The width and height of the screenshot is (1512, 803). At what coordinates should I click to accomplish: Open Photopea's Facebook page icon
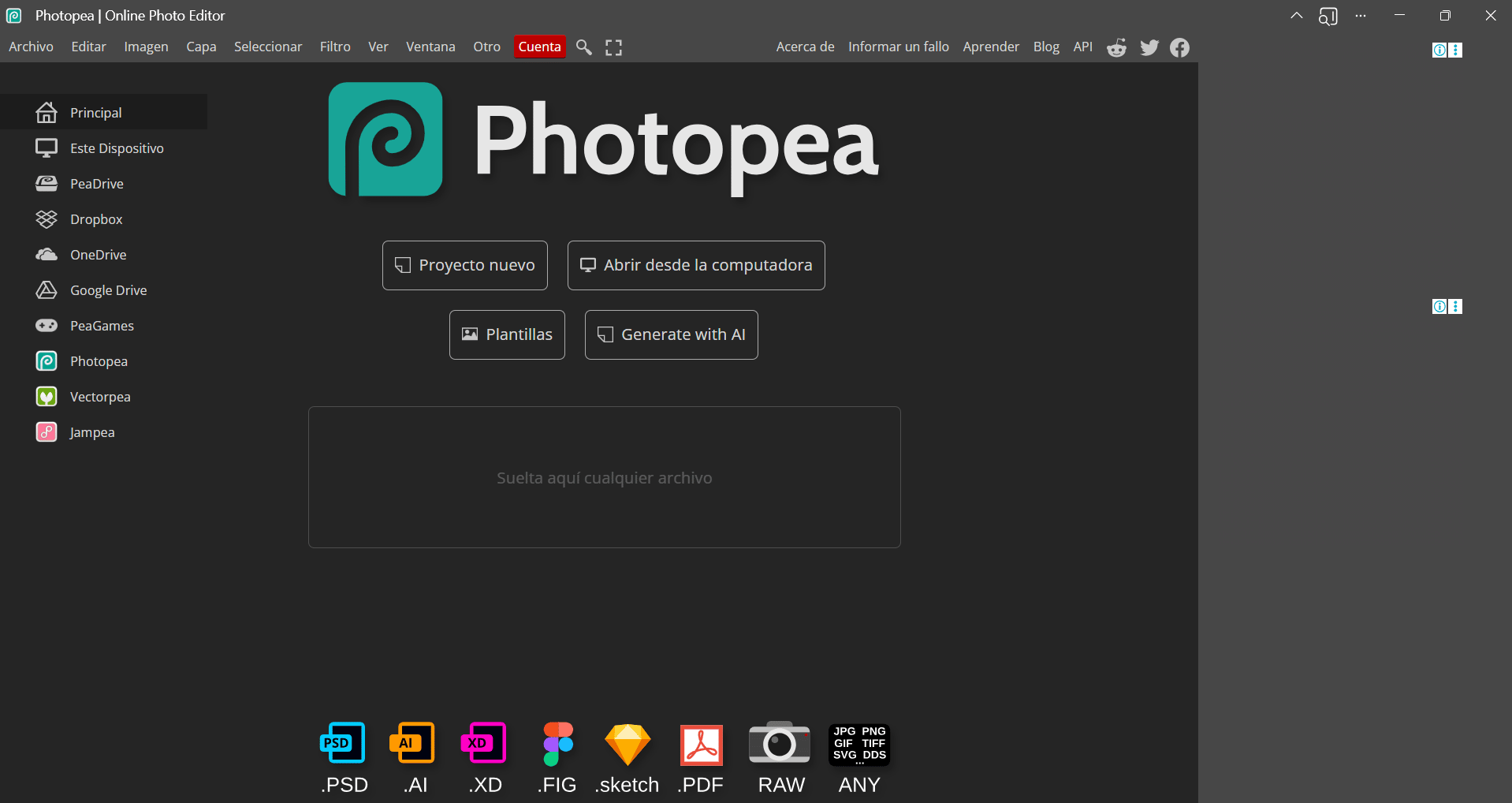click(1179, 47)
